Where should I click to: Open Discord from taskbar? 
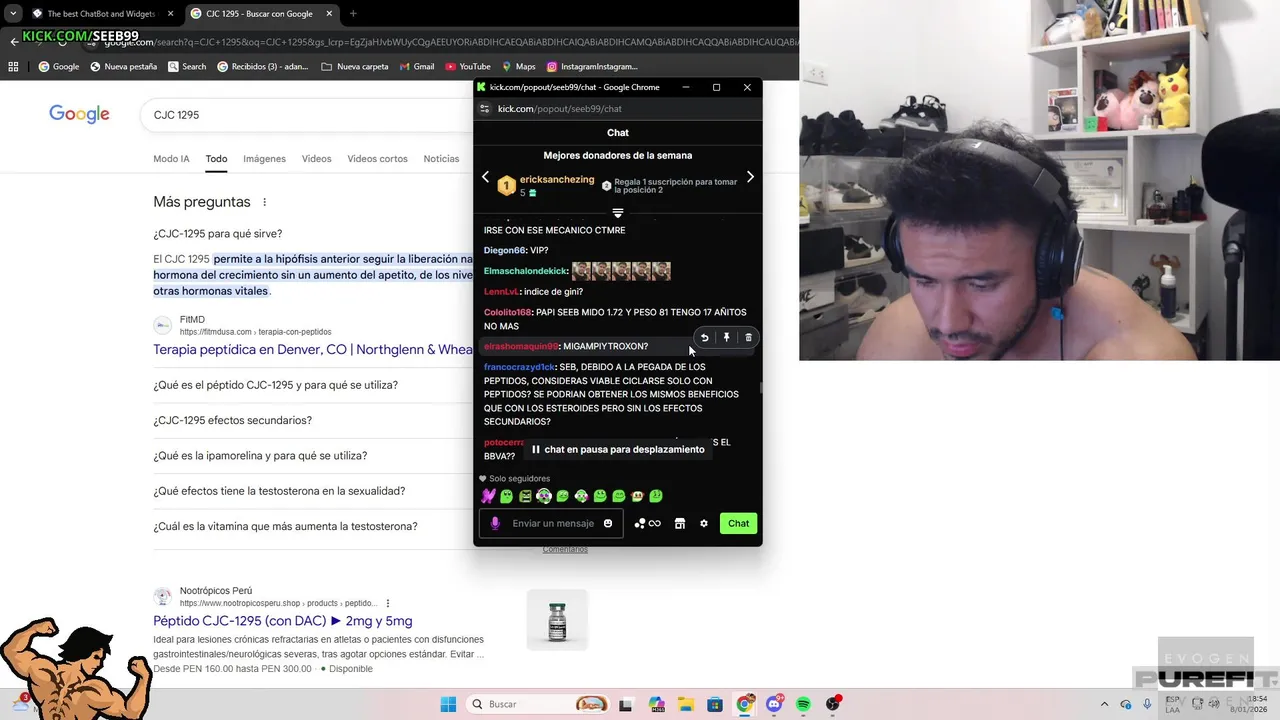[x=774, y=704]
